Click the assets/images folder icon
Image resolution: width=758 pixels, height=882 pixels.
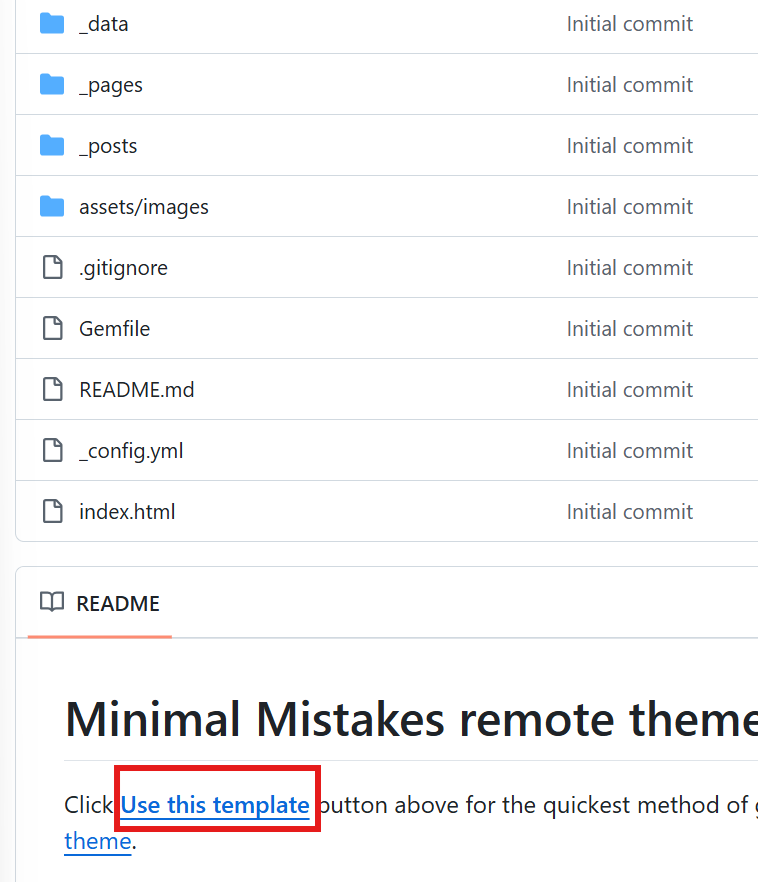pos(52,207)
